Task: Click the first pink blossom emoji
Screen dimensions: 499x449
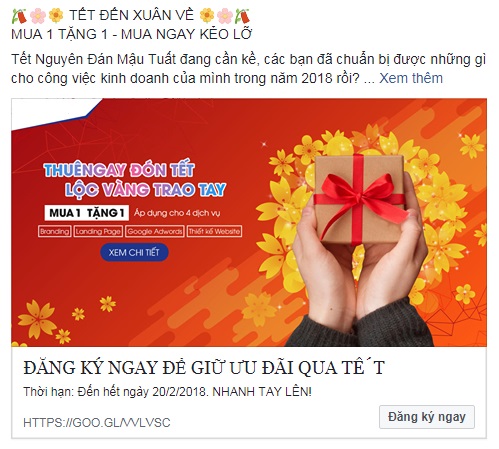Action: 38,16
